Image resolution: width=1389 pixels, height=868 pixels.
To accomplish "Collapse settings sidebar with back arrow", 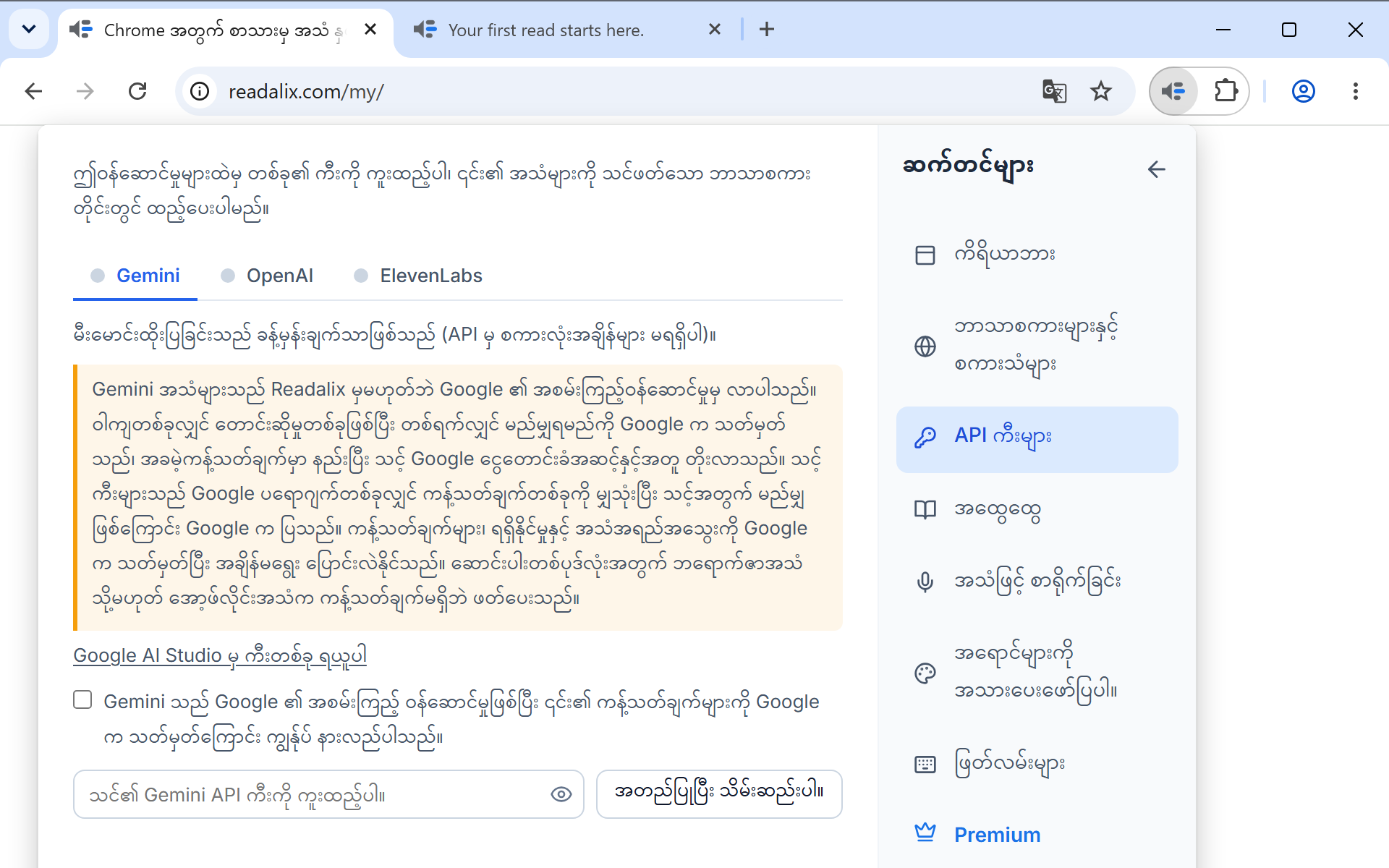I will [x=1156, y=169].
